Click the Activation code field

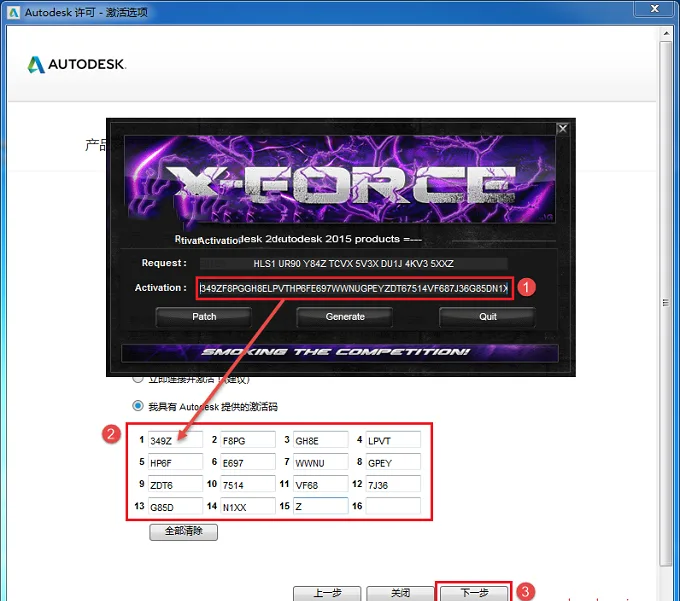pyautogui.click(x=353, y=288)
